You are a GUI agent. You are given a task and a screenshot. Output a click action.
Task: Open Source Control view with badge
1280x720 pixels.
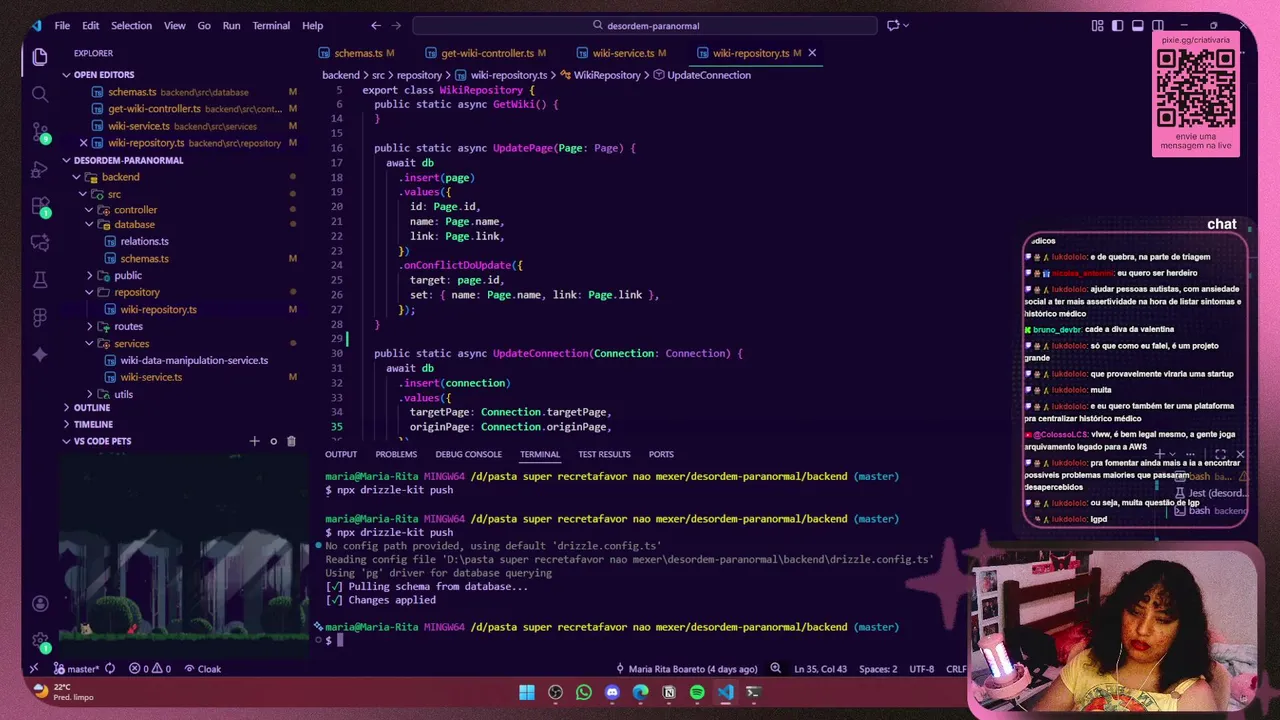[40, 132]
